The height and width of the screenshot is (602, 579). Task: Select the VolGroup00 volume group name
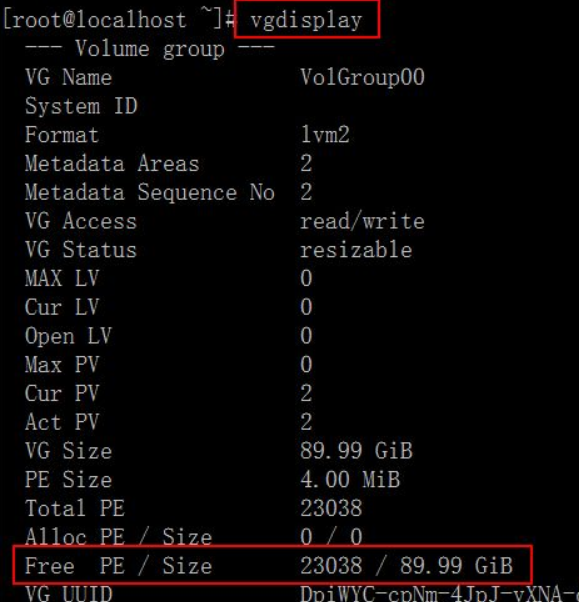tap(362, 78)
